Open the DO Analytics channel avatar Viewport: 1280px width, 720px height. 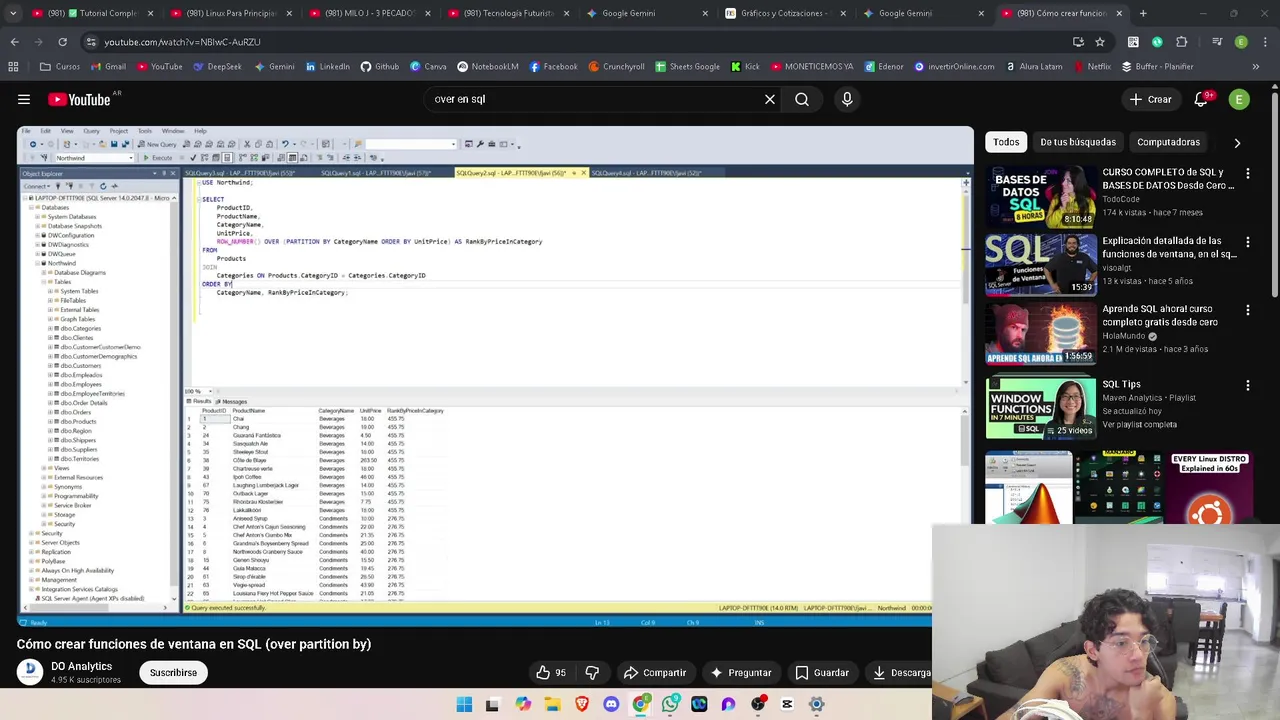[29, 672]
